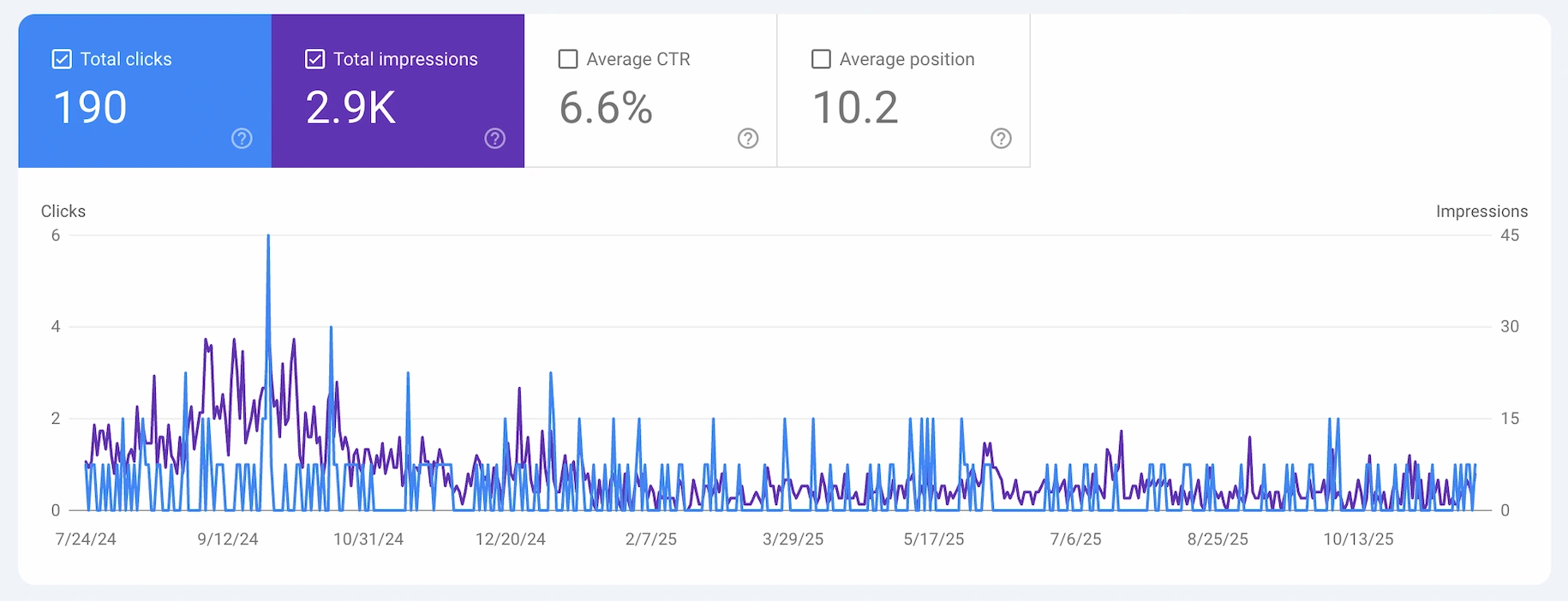Click the 12/20/24 date label
Image resolution: width=1568 pixels, height=601 pixels.
coord(510,539)
